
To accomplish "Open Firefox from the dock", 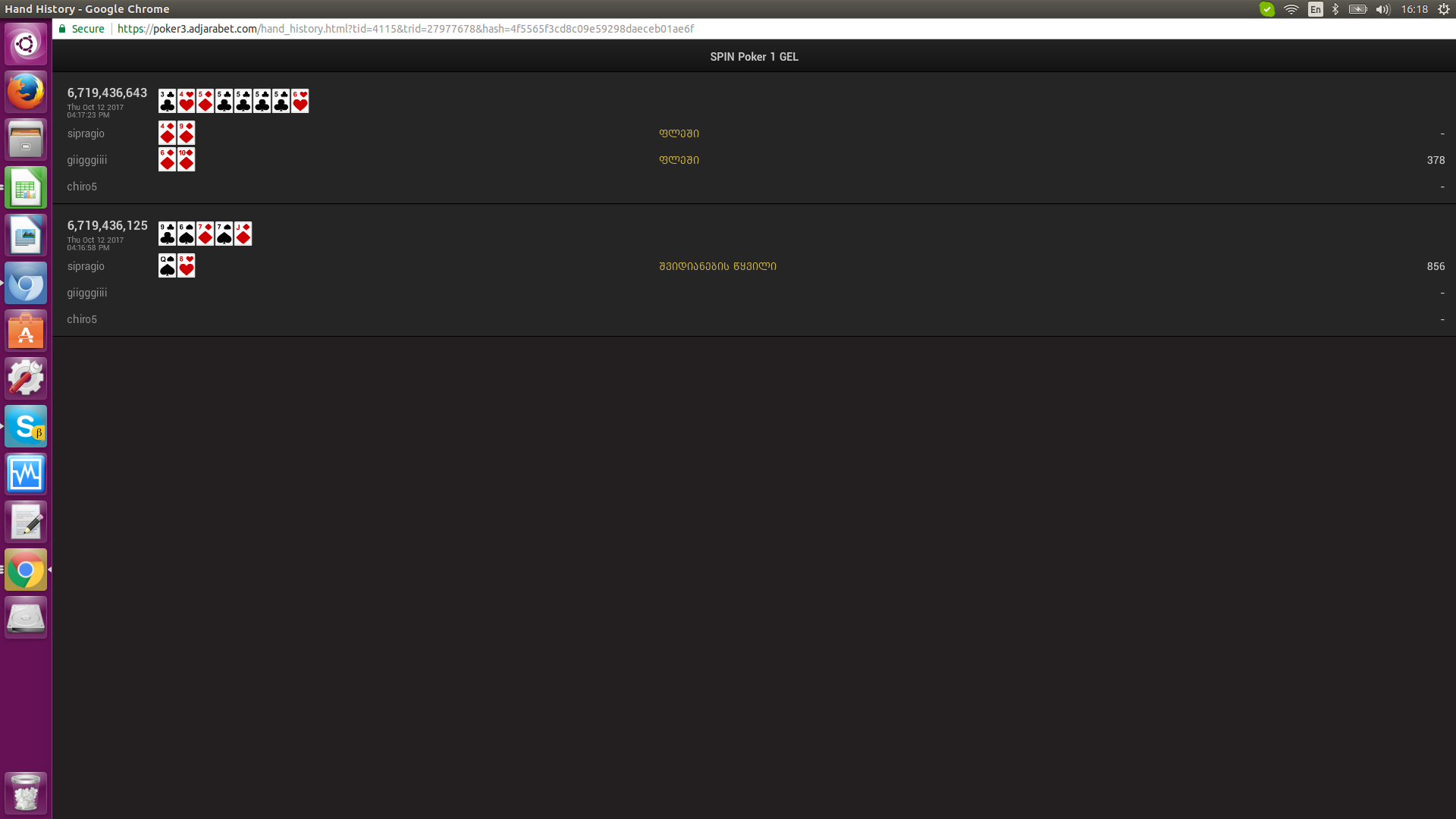I will tap(26, 92).
